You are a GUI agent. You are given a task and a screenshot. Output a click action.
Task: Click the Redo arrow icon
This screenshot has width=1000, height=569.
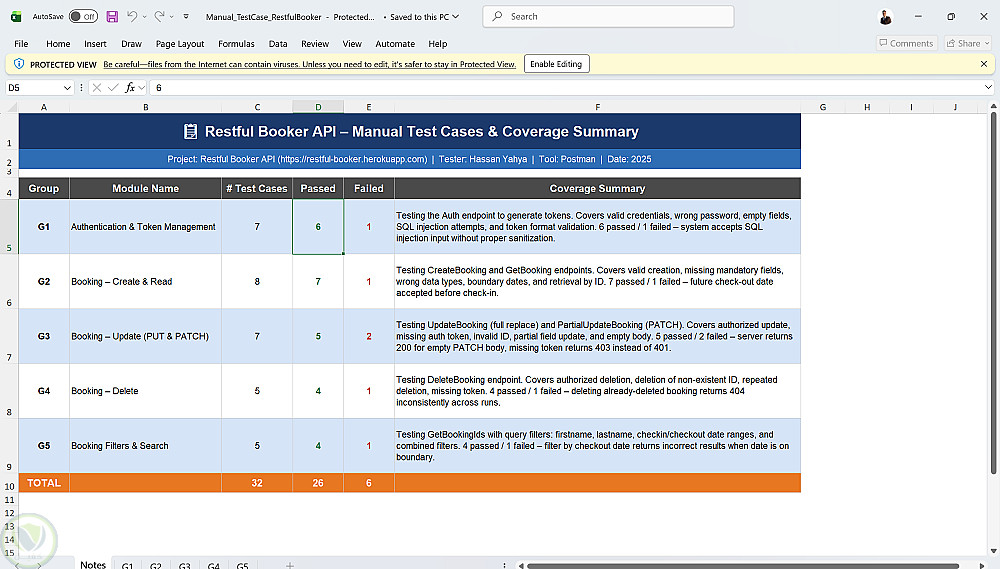click(159, 17)
